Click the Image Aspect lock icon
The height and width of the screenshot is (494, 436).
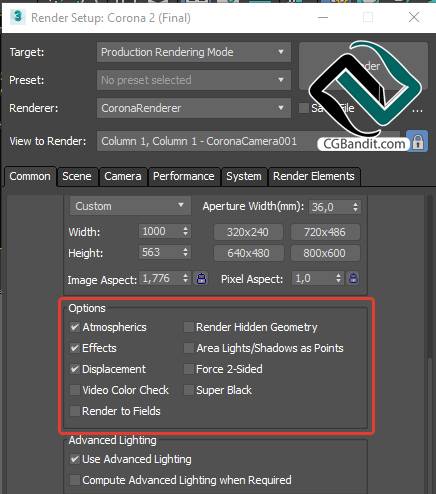[x=201, y=279]
